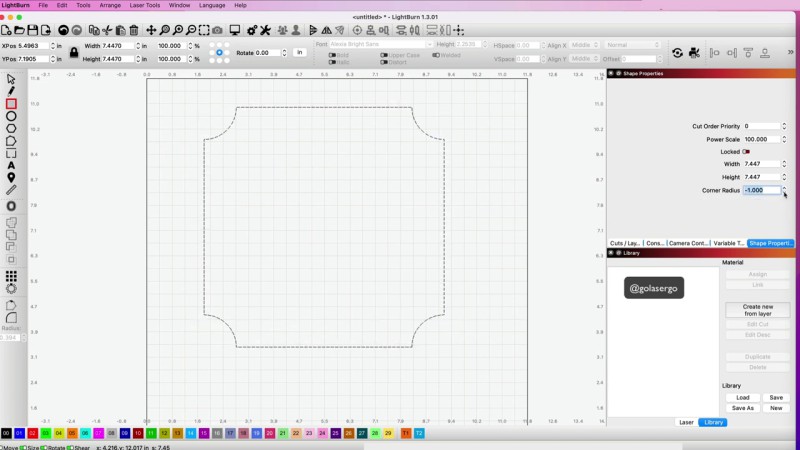This screenshot has height=450, width=800.
Task: Click the Preview monitor icon
Action: pos(235,31)
